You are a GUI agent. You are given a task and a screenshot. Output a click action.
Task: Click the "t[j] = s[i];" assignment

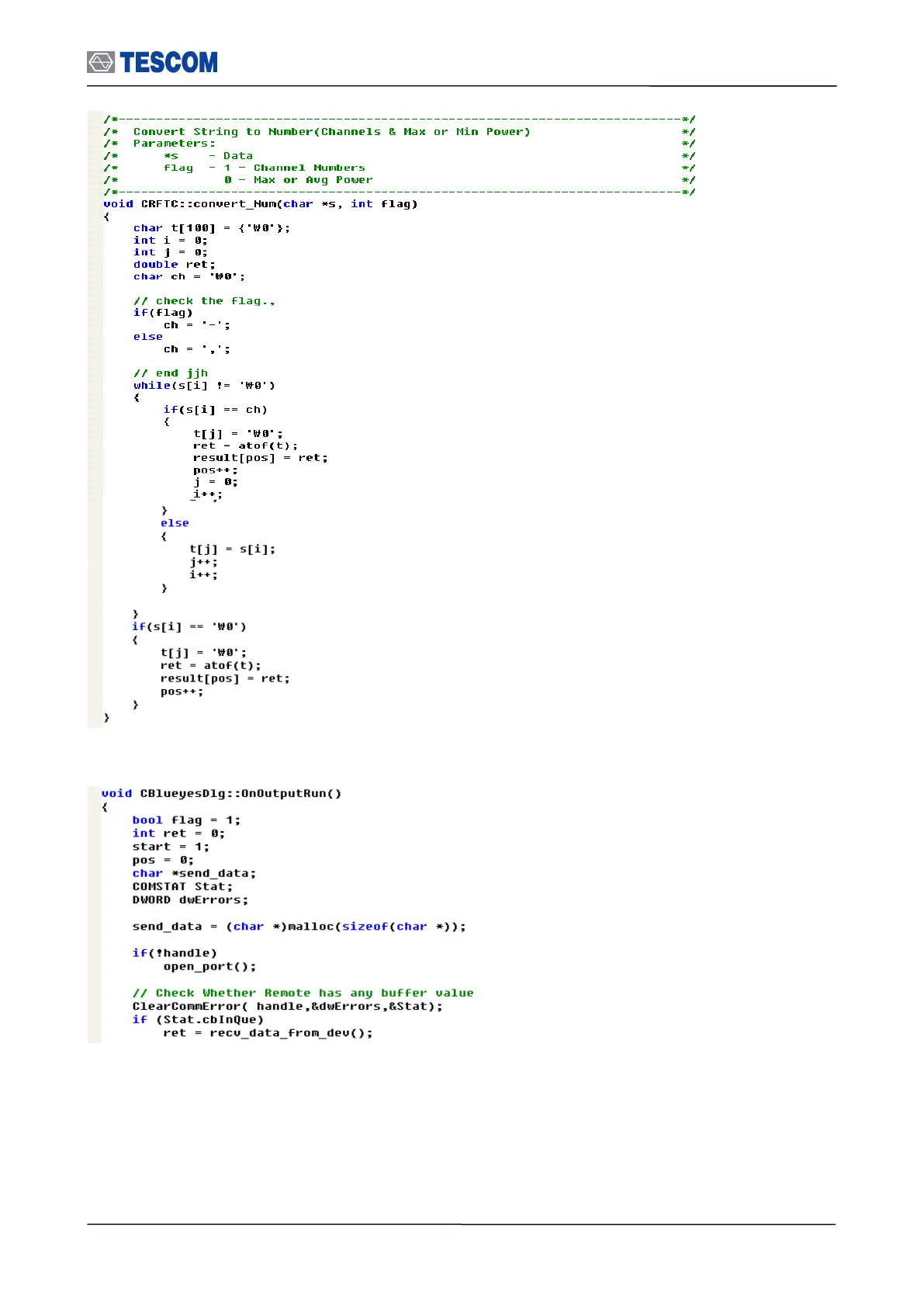233,549
